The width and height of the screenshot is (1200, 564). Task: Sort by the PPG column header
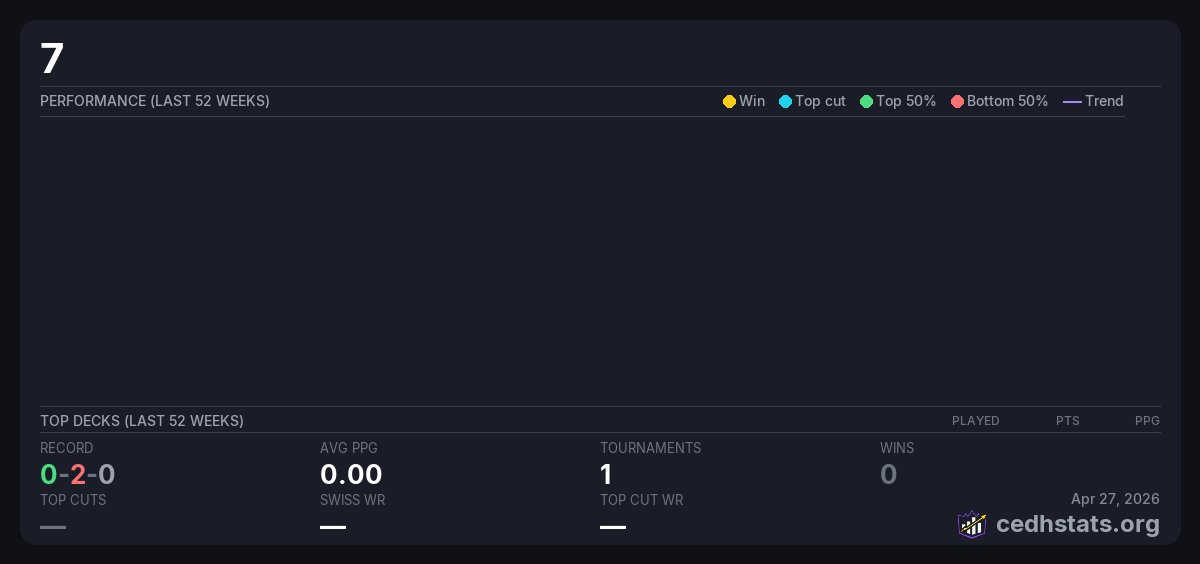pyautogui.click(x=1147, y=421)
